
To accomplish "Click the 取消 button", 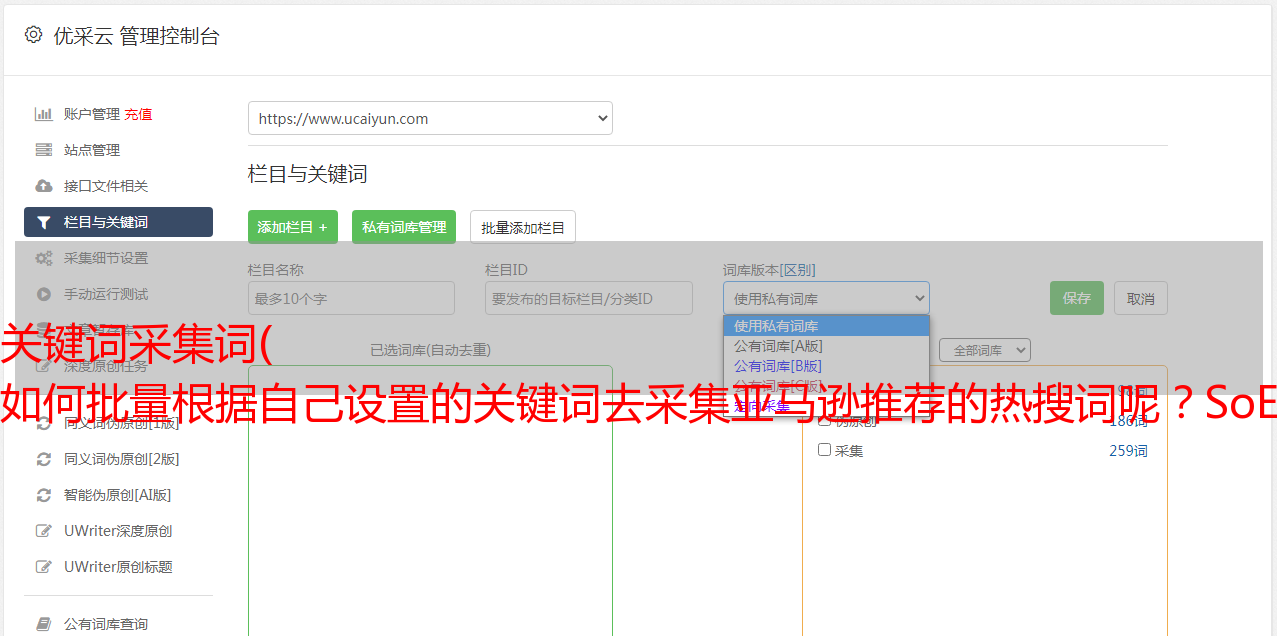I will coord(1141,298).
